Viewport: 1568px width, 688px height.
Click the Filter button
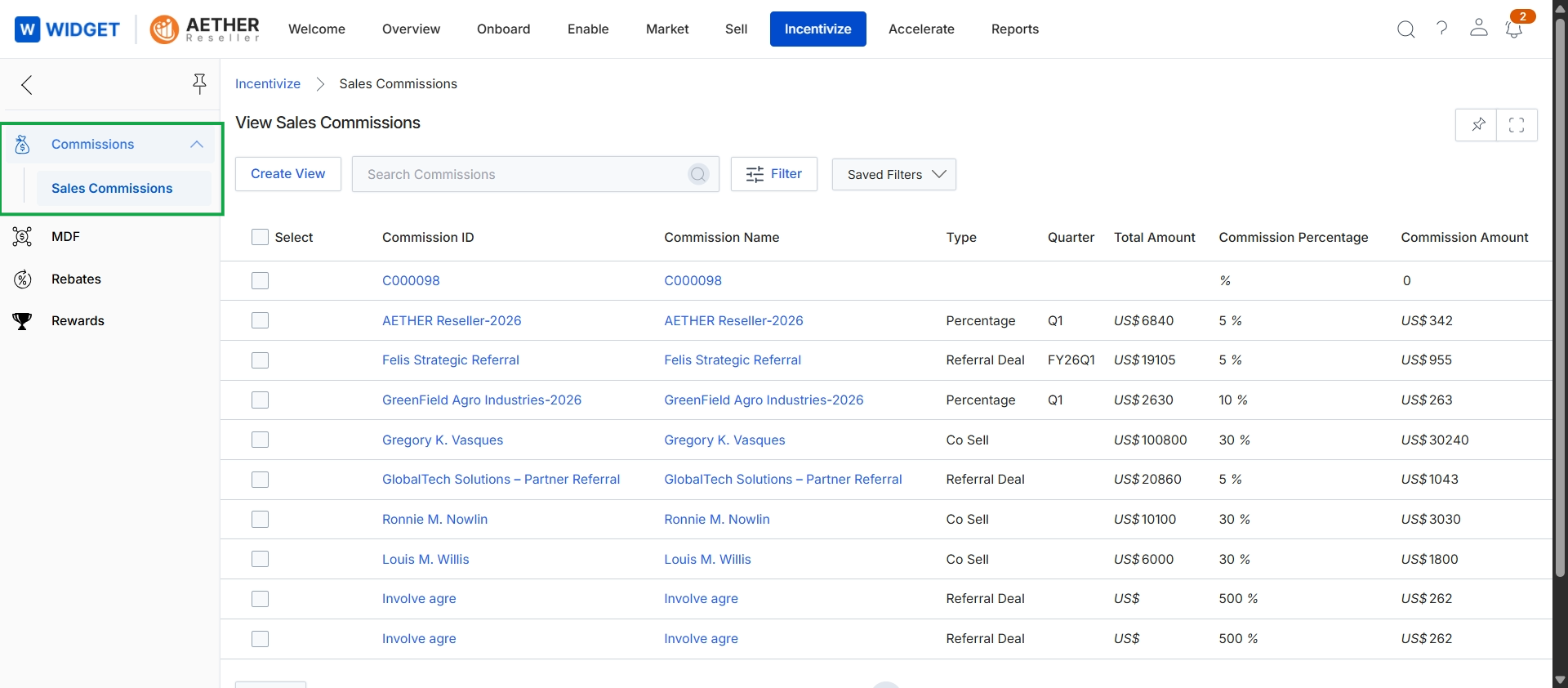(773, 174)
